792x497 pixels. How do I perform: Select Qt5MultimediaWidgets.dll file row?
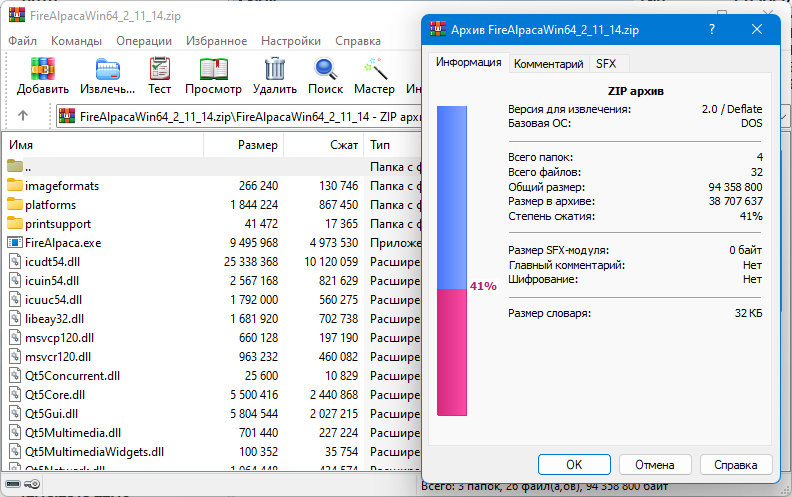click(x=212, y=452)
